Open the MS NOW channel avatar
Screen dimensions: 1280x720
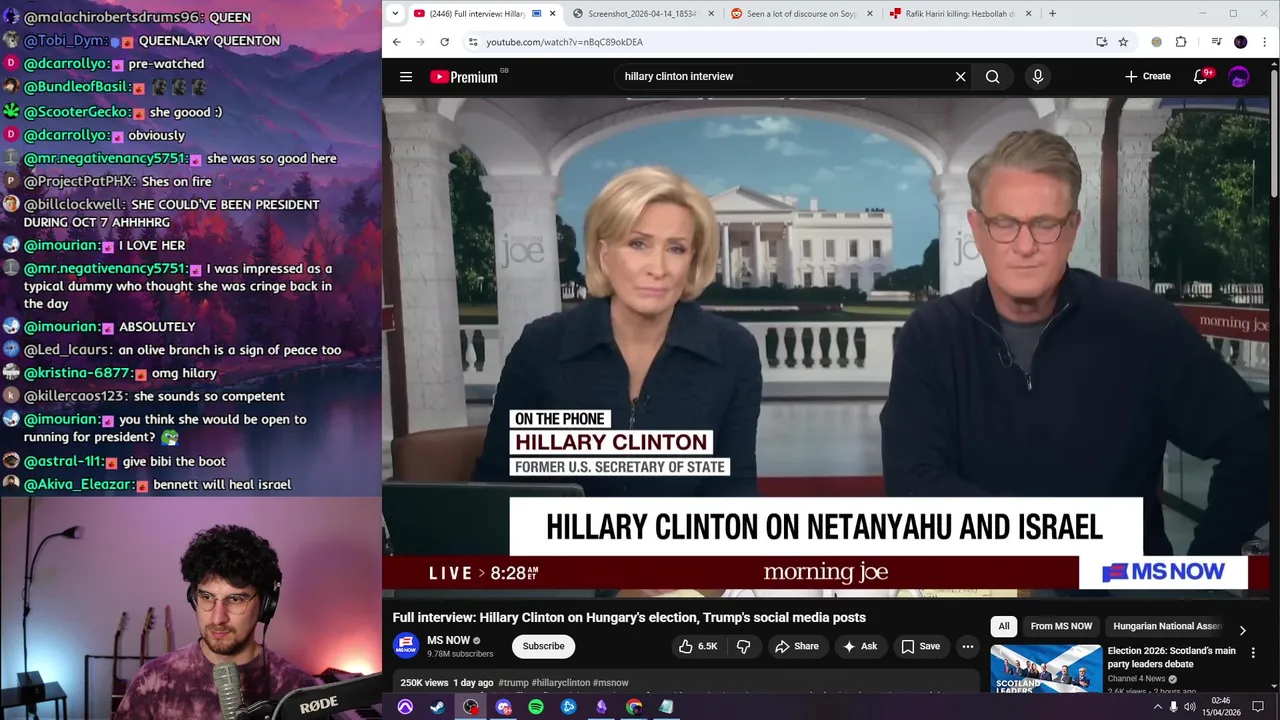(405, 646)
